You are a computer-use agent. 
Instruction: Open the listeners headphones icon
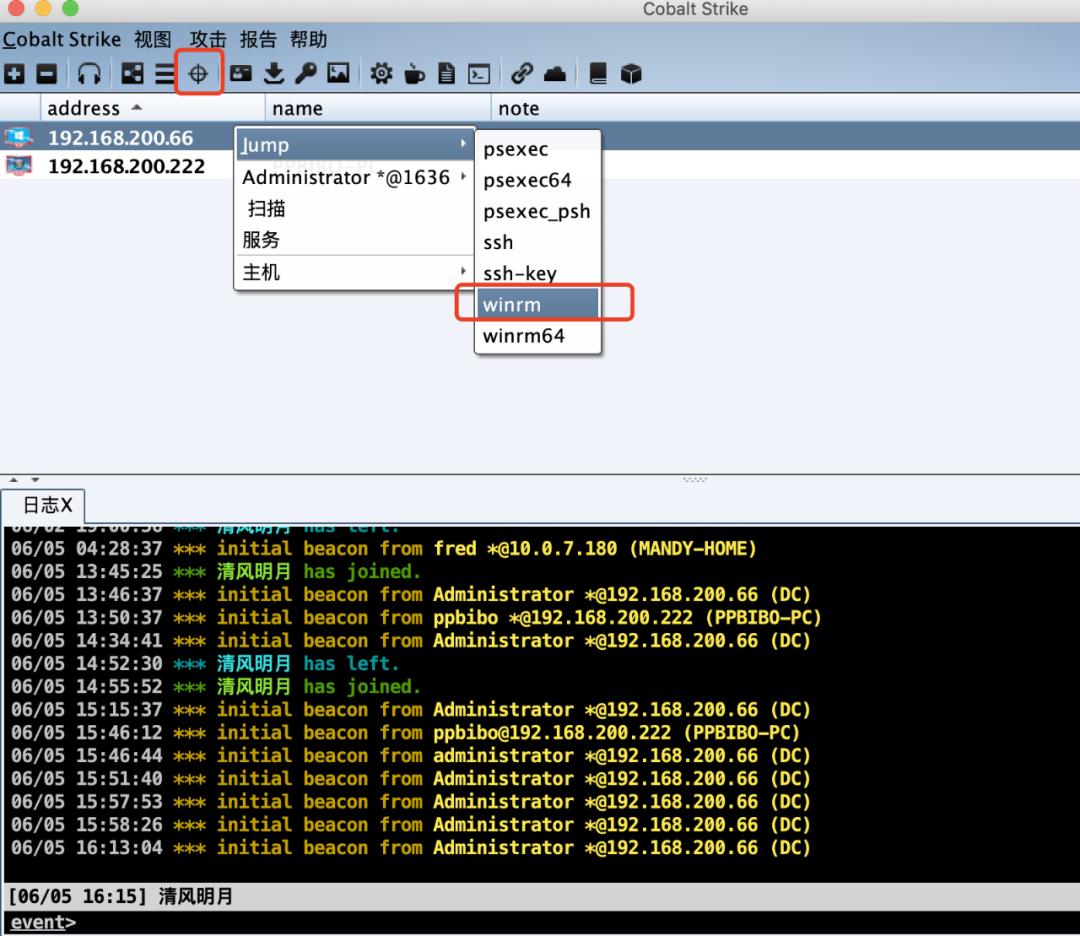click(x=90, y=73)
